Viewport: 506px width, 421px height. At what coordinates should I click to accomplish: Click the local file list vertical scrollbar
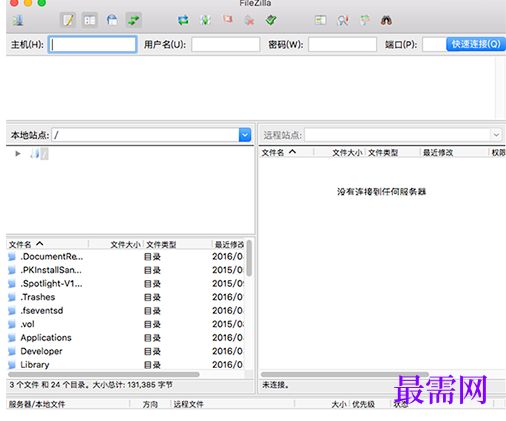point(249,258)
